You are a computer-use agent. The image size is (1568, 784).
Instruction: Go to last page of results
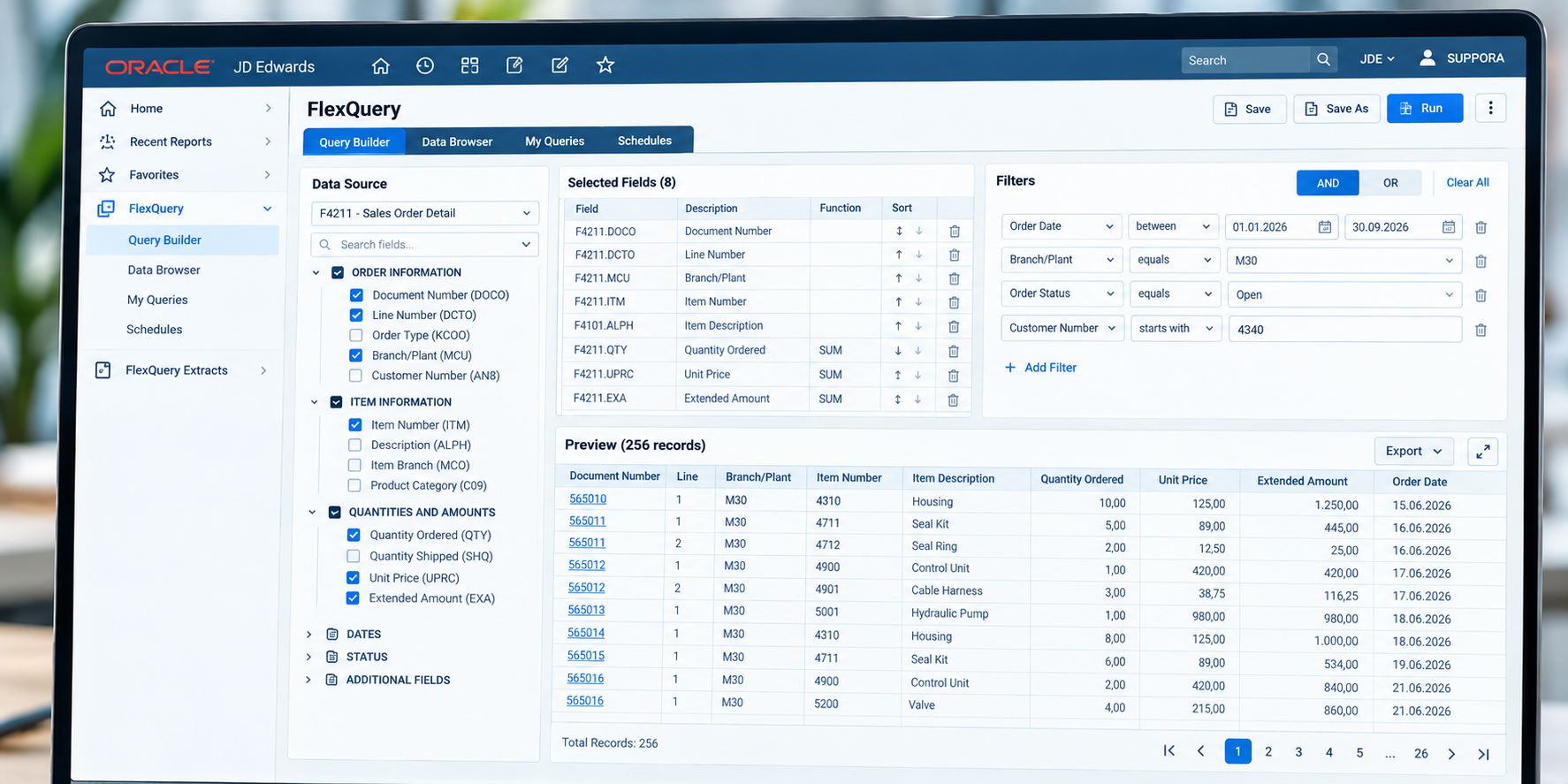click(x=1483, y=754)
